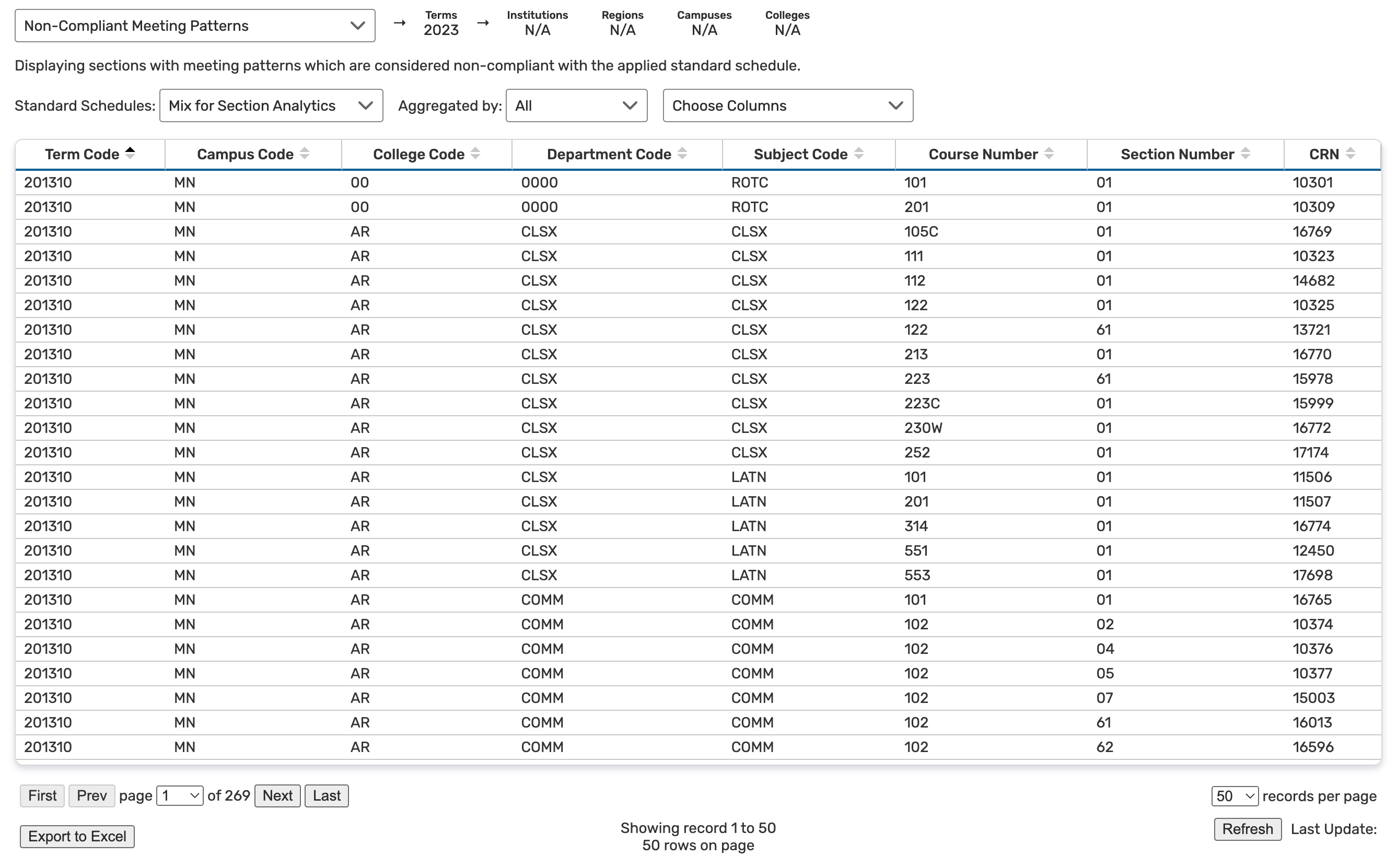
Task: Open the Institutions filter
Action: pyautogui.click(x=537, y=24)
